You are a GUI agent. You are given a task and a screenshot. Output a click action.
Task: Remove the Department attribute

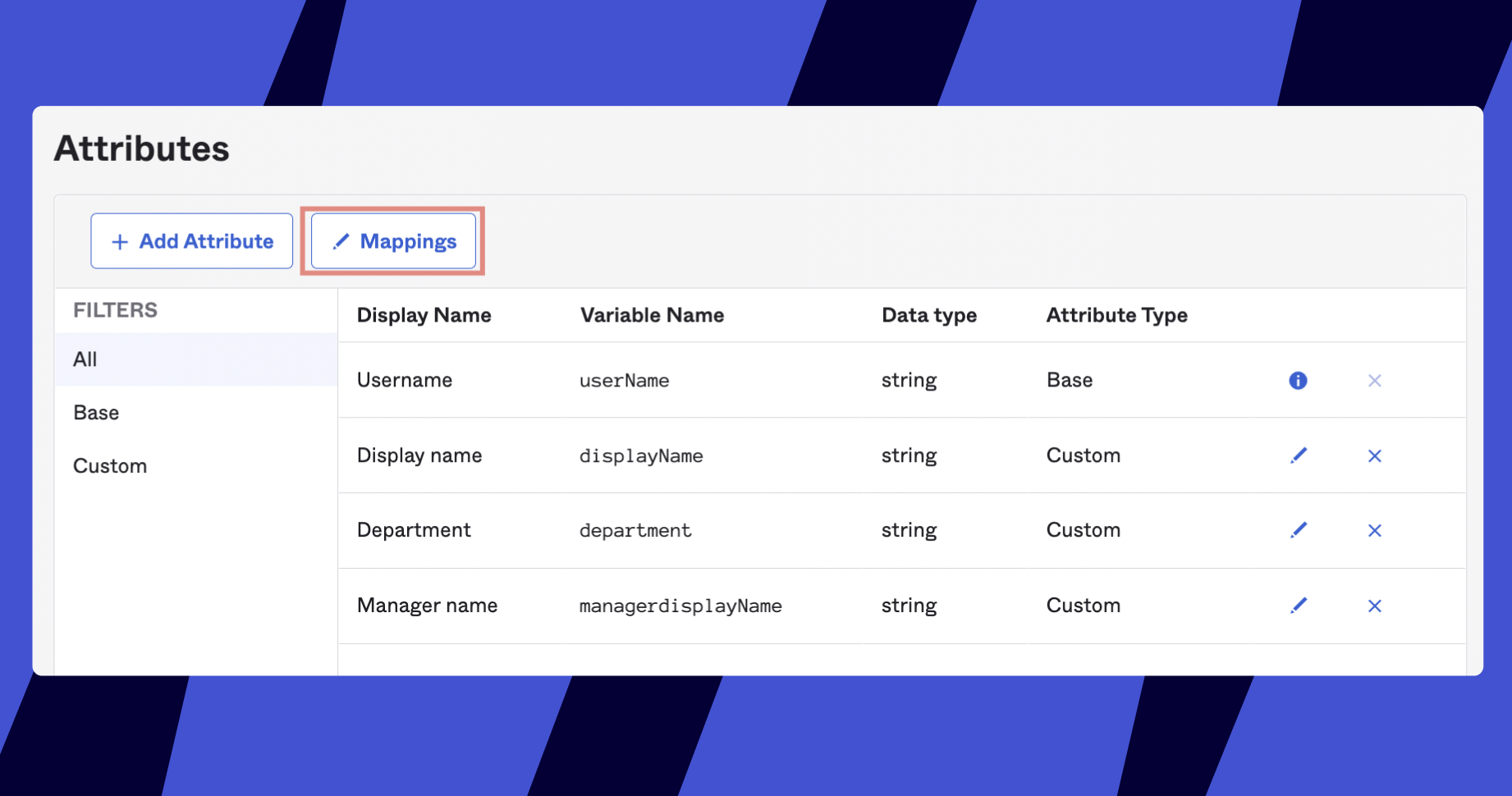[x=1374, y=531]
